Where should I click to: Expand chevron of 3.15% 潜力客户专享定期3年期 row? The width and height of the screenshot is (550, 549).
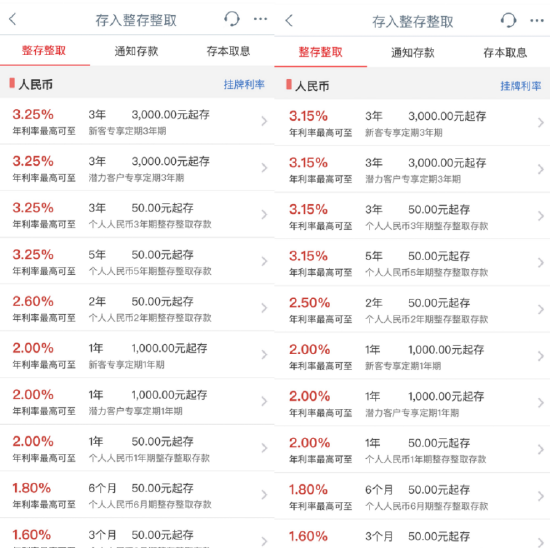click(541, 169)
